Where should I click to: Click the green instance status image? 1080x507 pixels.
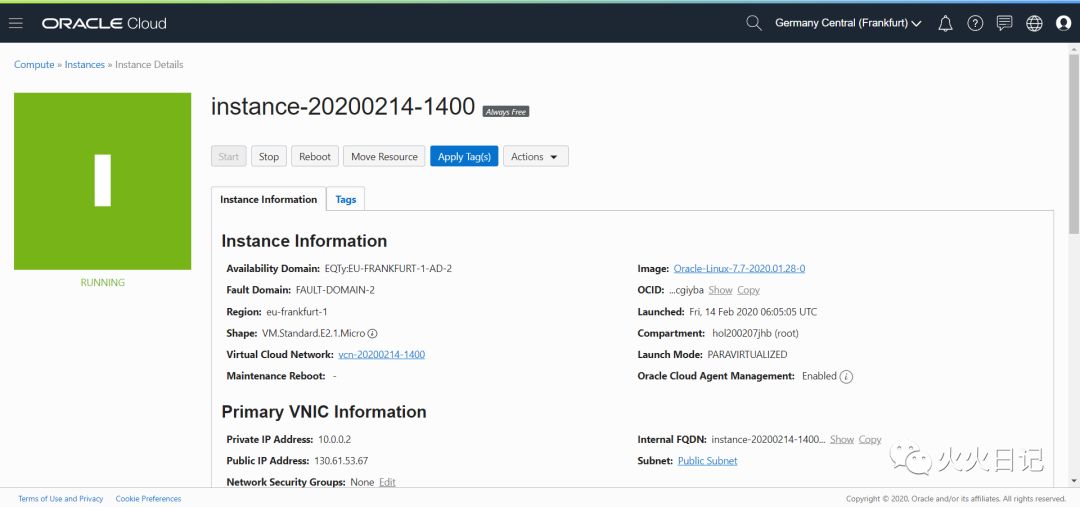click(x=103, y=181)
